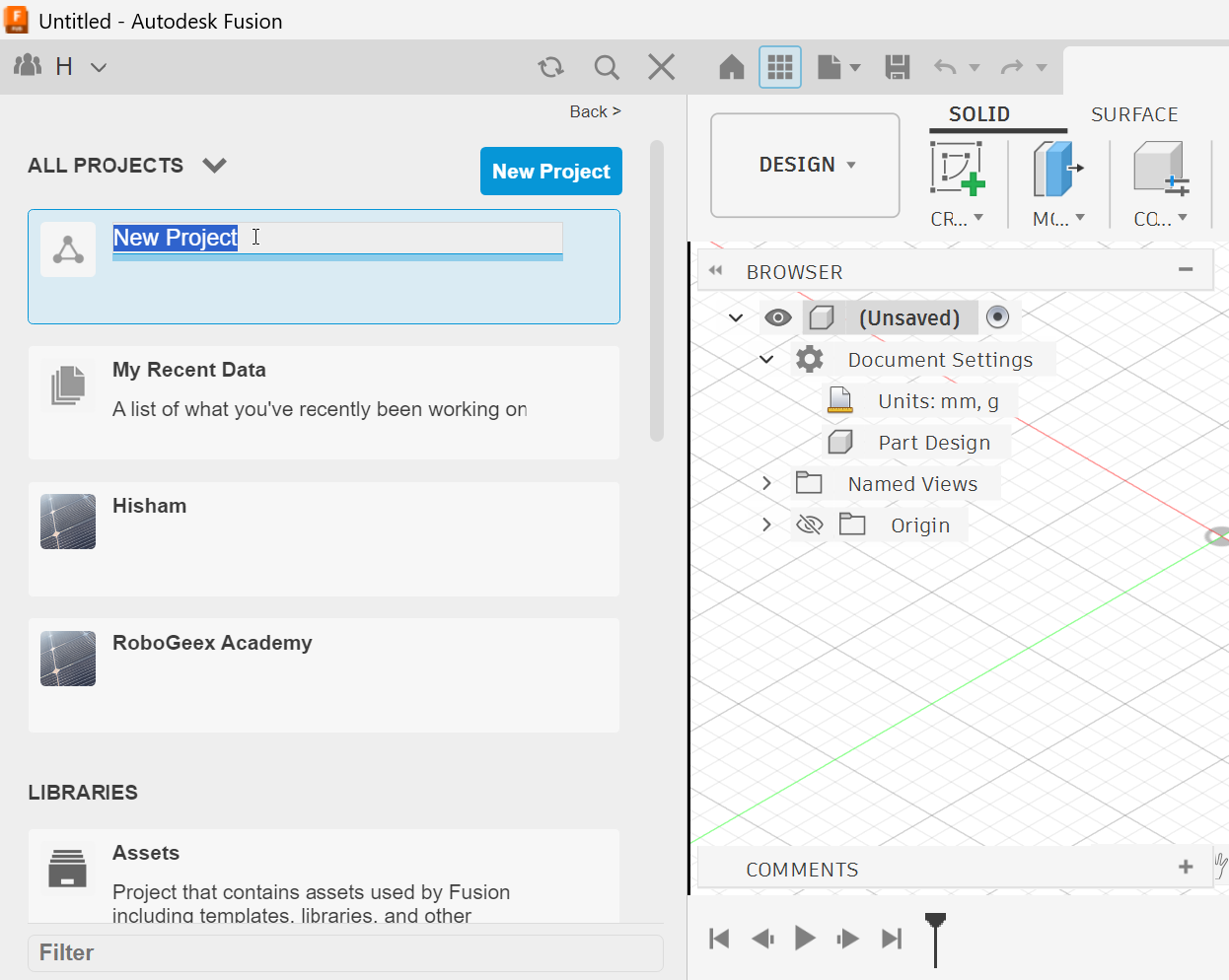Viewport: 1229px width, 980px height.
Task: Select Units: mm, g
Action: point(938,401)
